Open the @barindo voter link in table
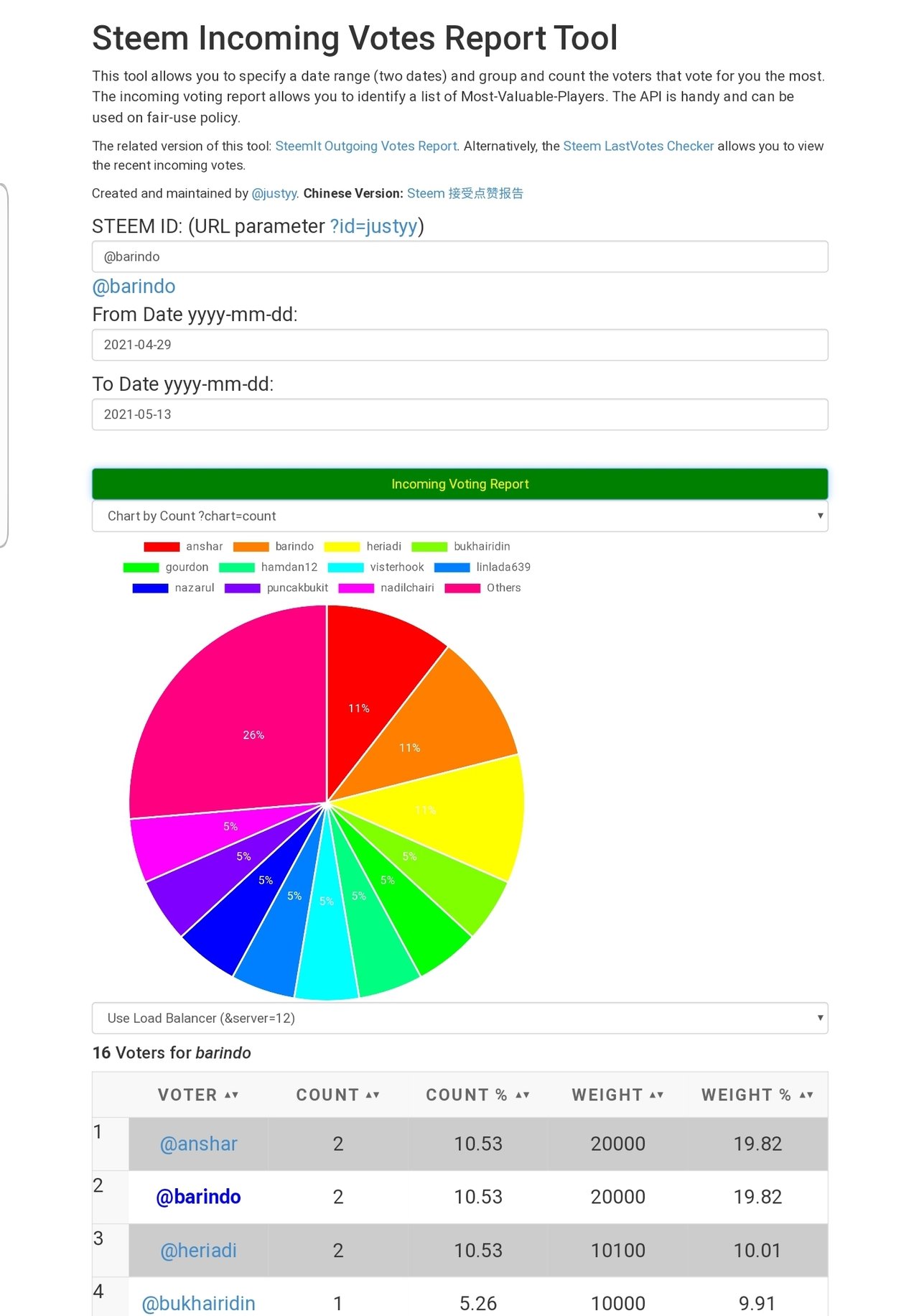Screen dimensions: 919x1316 coord(198,1197)
